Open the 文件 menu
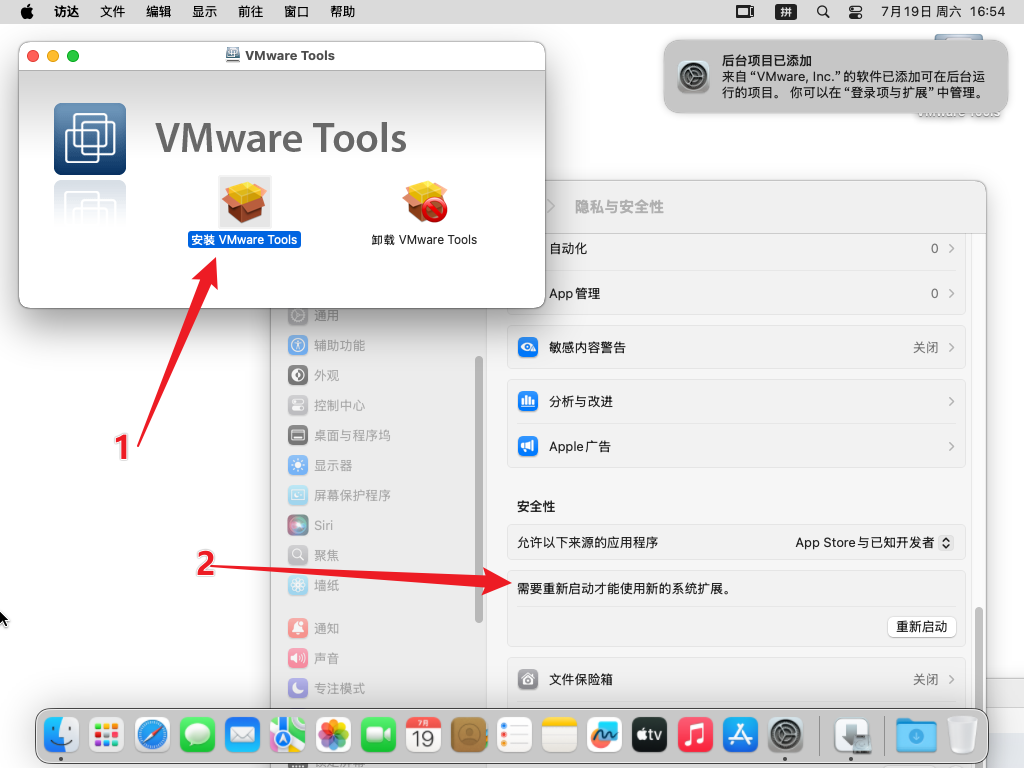 pyautogui.click(x=112, y=12)
